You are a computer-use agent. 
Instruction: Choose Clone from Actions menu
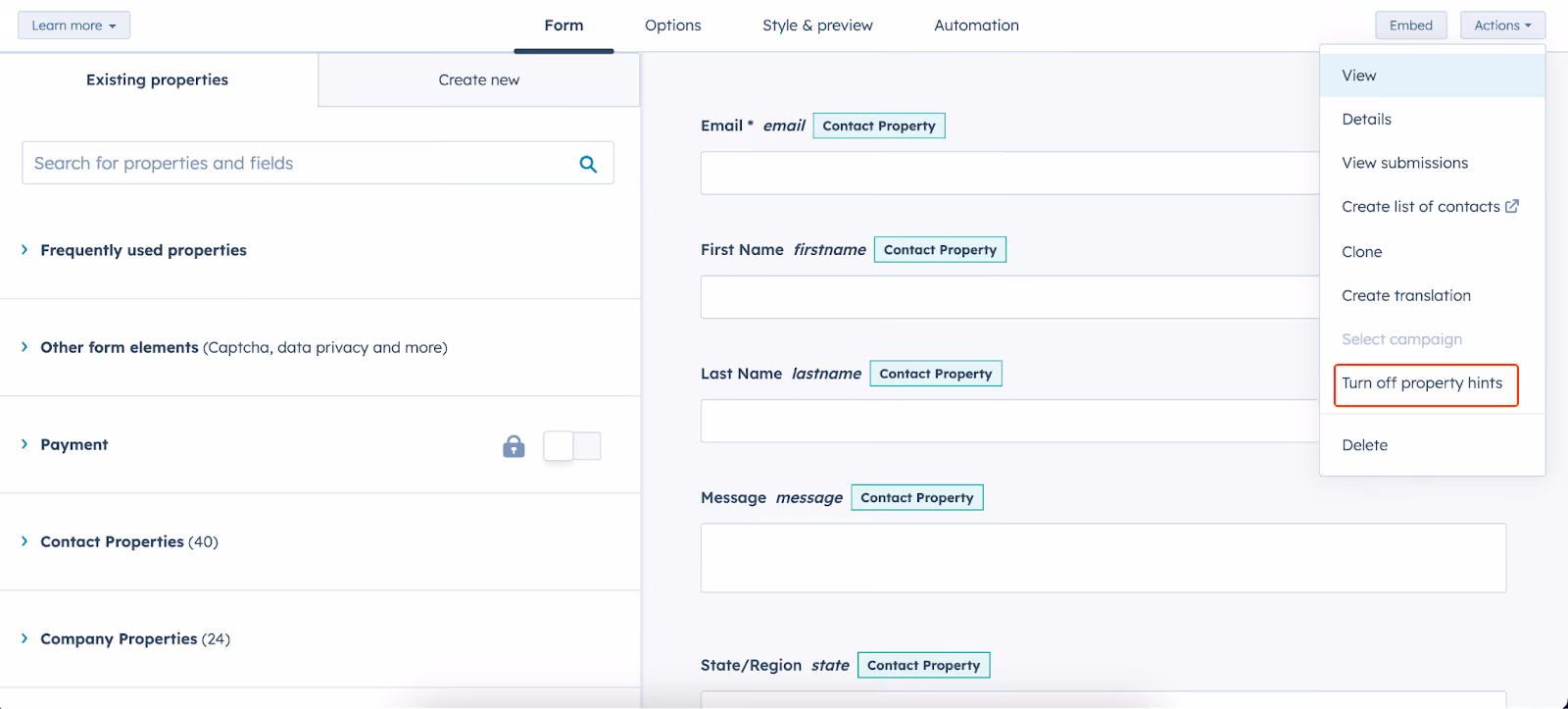[x=1432, y=252]
